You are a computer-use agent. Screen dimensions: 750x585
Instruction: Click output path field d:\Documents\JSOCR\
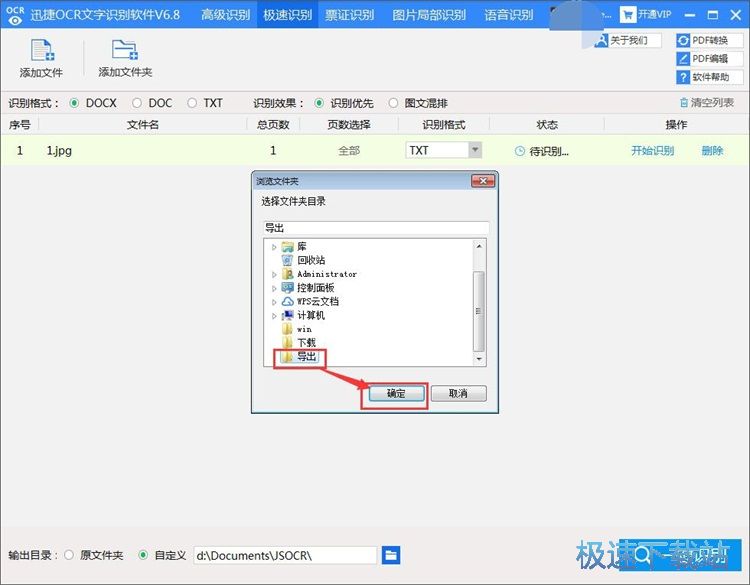[x=285, y=555]
